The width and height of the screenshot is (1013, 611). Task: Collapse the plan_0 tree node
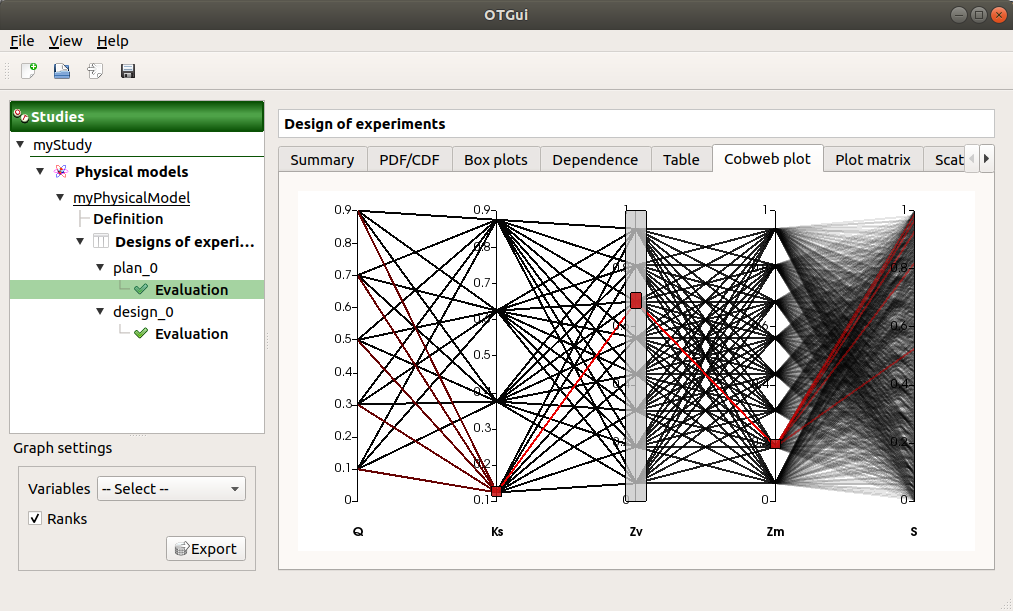click(x=101, y=268)
